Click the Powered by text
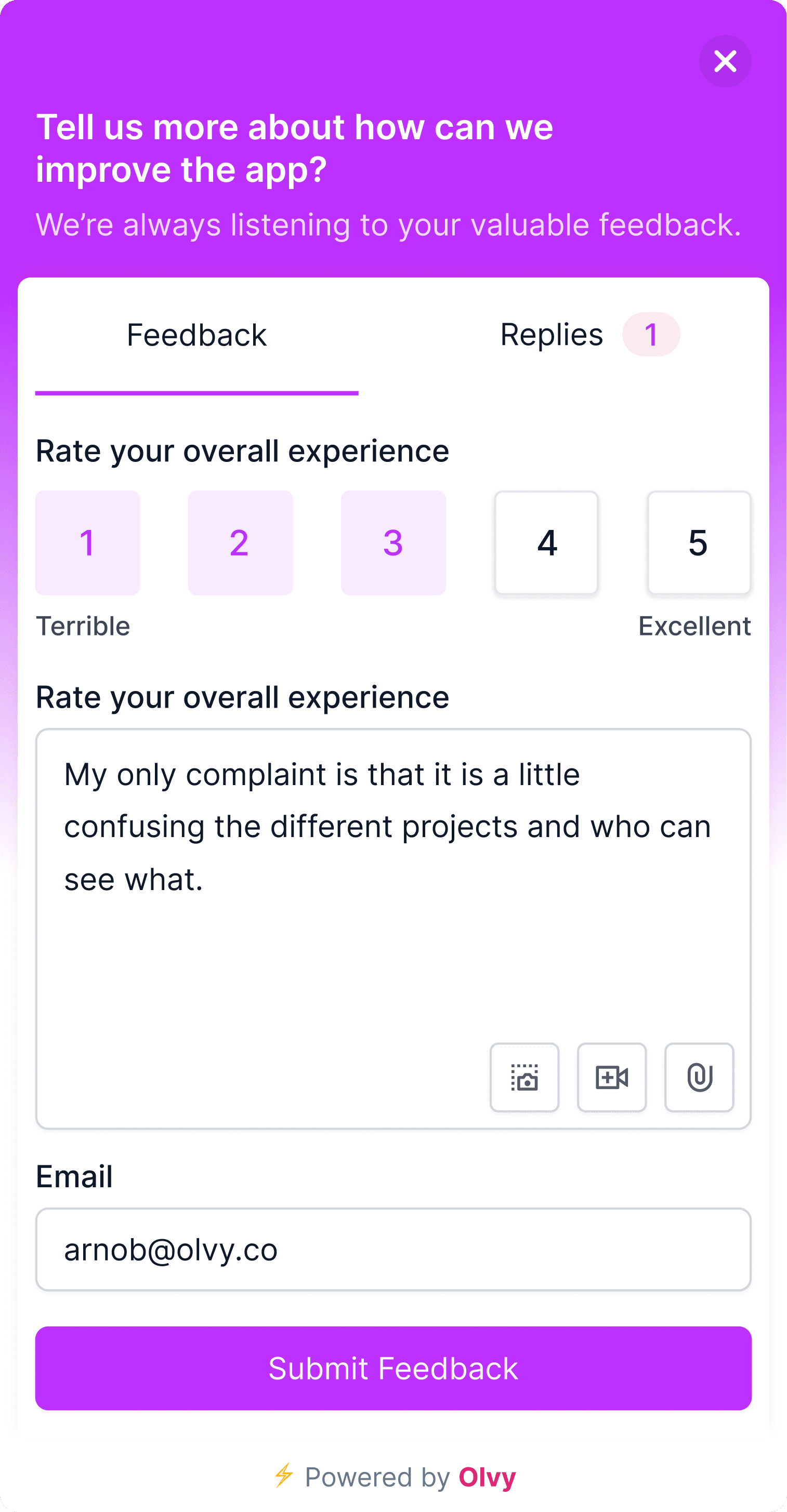Screen dimensions: 787x1512 377,1477
